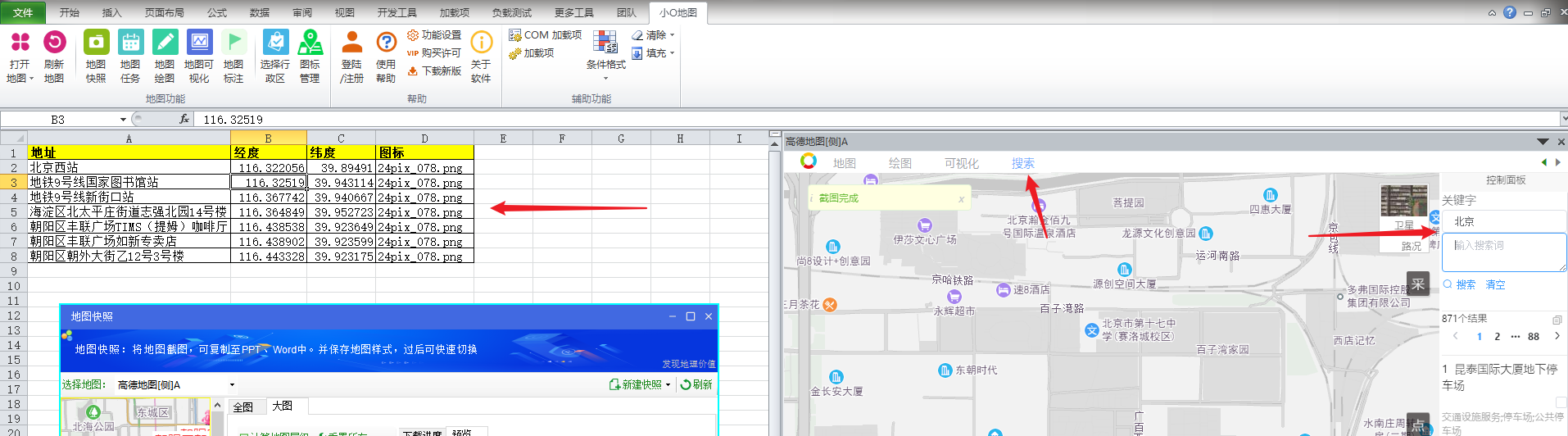
Task: Expand 新建快照 dropdown arrow
Action: [x=668, y=384]
